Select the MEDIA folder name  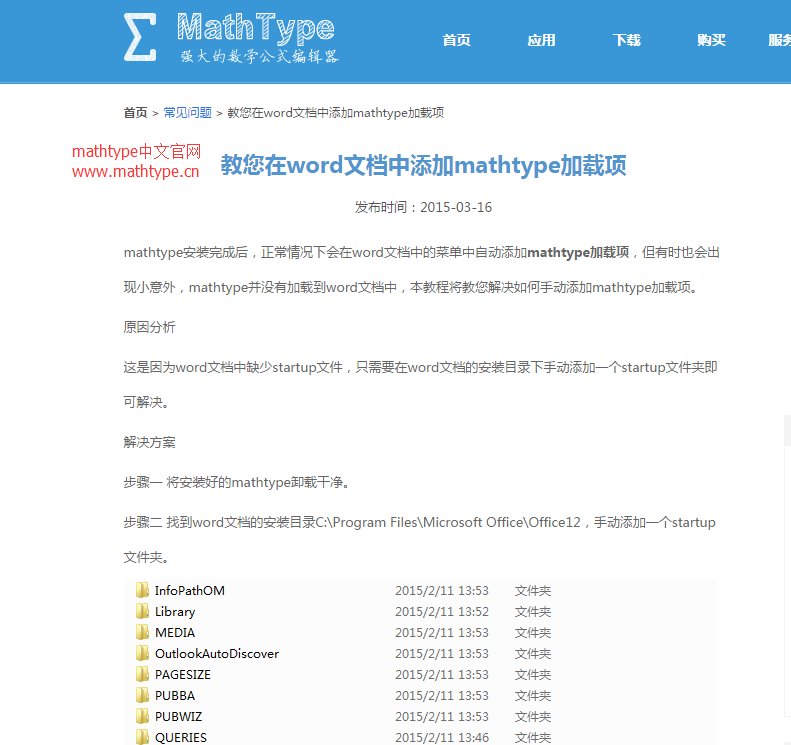(175, 633)
